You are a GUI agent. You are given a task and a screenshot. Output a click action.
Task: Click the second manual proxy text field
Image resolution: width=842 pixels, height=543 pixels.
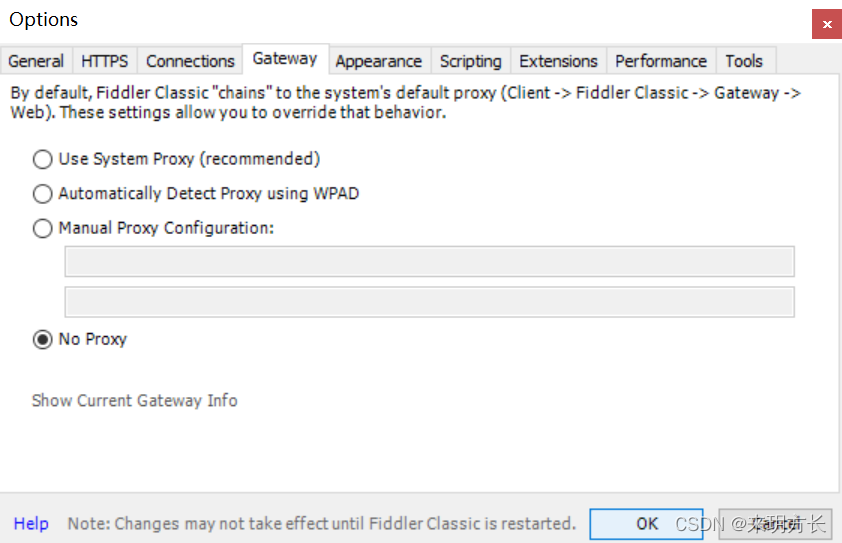430,302
